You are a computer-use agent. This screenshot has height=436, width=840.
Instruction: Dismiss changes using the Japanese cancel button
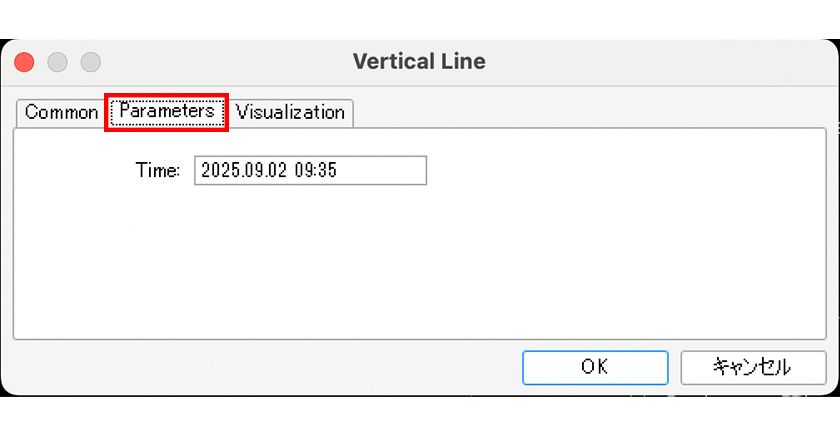click(x=753, y=367)
